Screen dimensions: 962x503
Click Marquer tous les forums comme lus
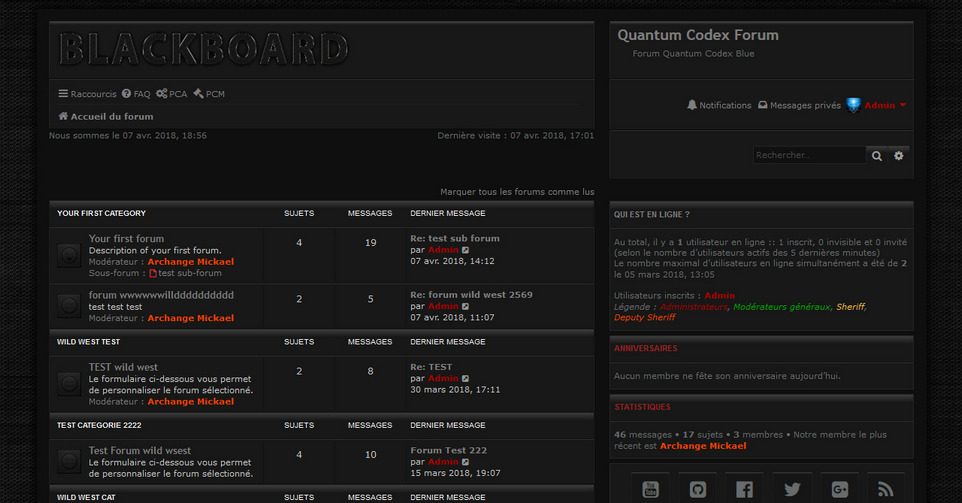tap(517, 192)
